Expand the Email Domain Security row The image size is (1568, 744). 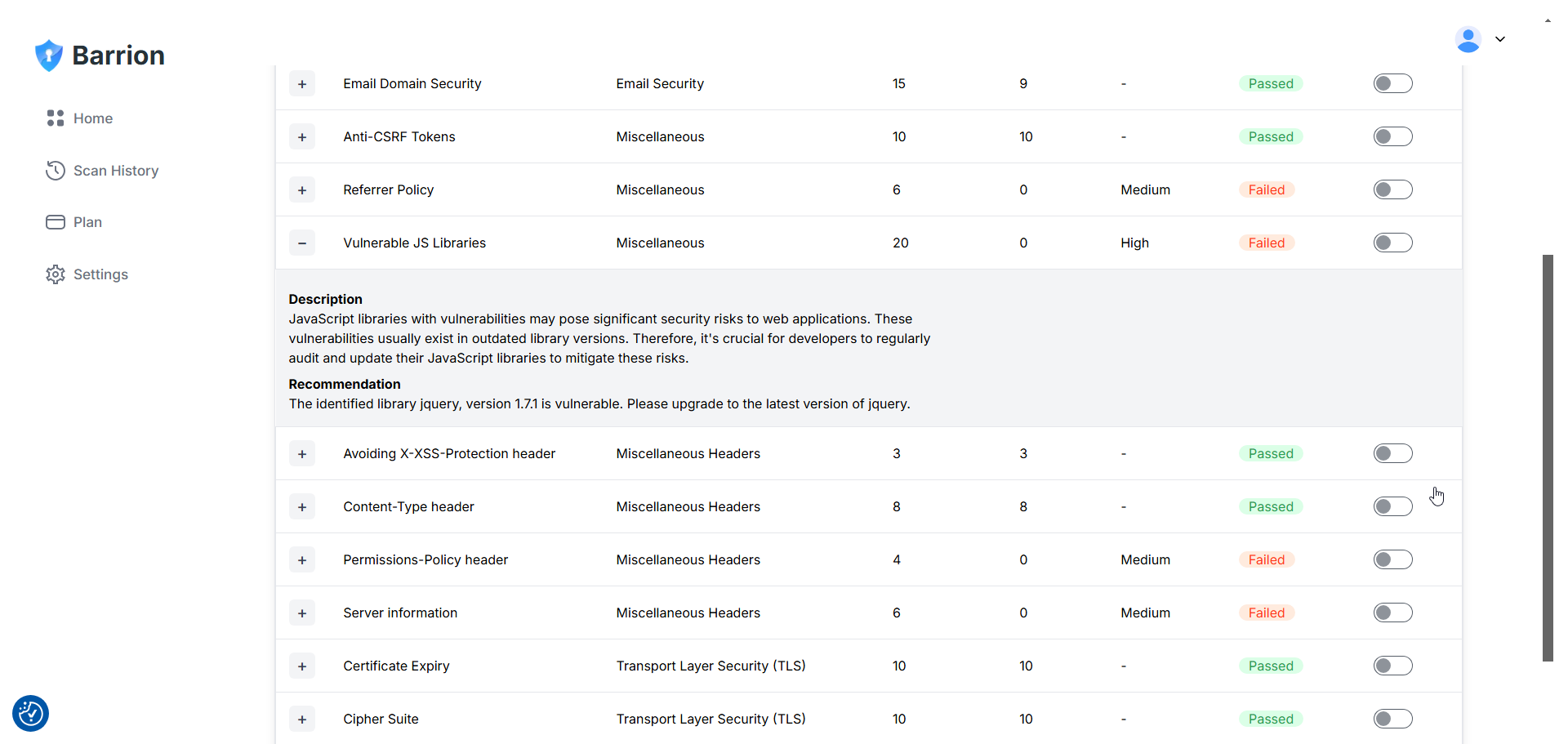point(302,83)
